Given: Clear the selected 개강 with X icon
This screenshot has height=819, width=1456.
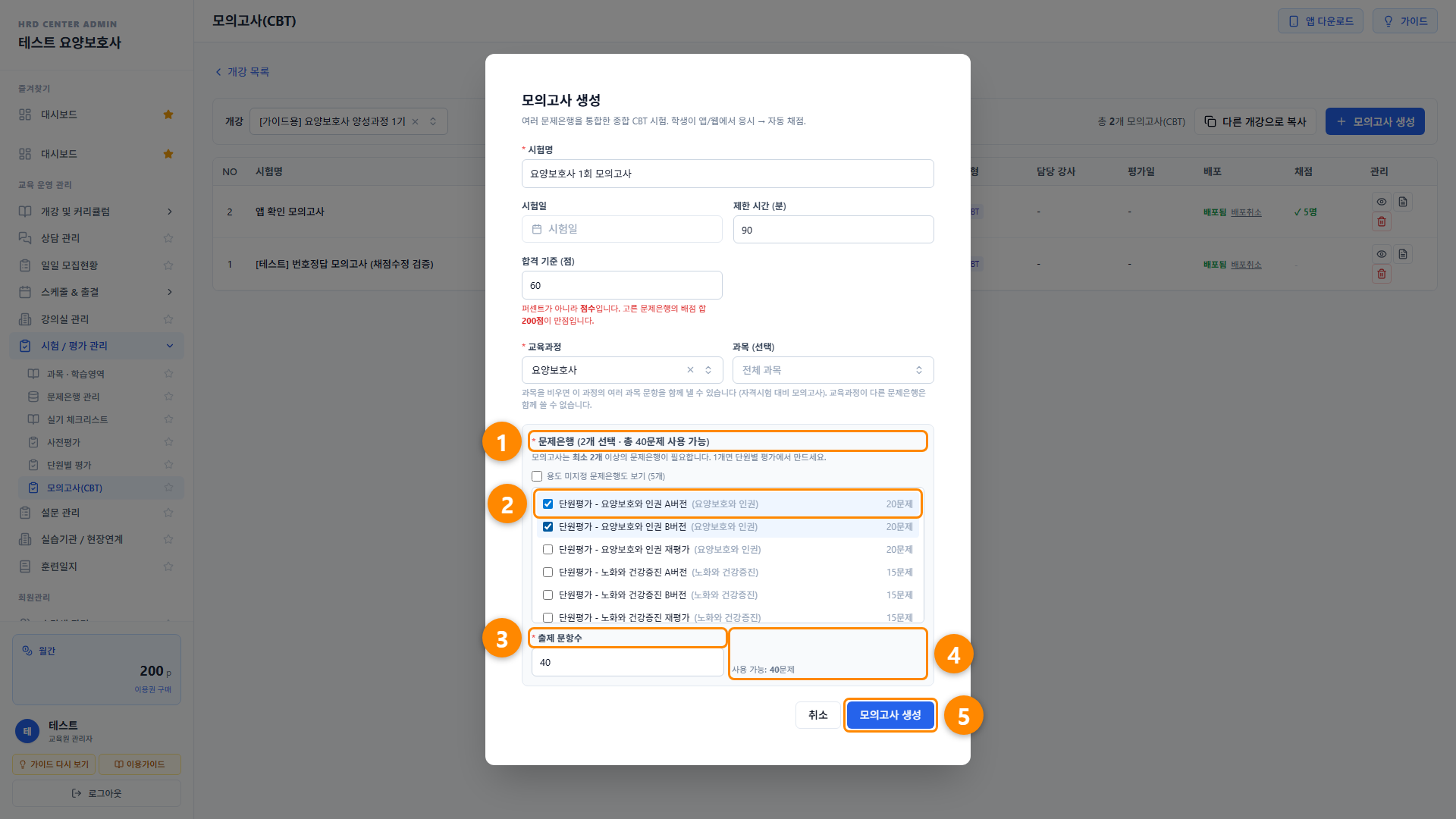Looking at the screenshot, I should (x=415, y=121).
